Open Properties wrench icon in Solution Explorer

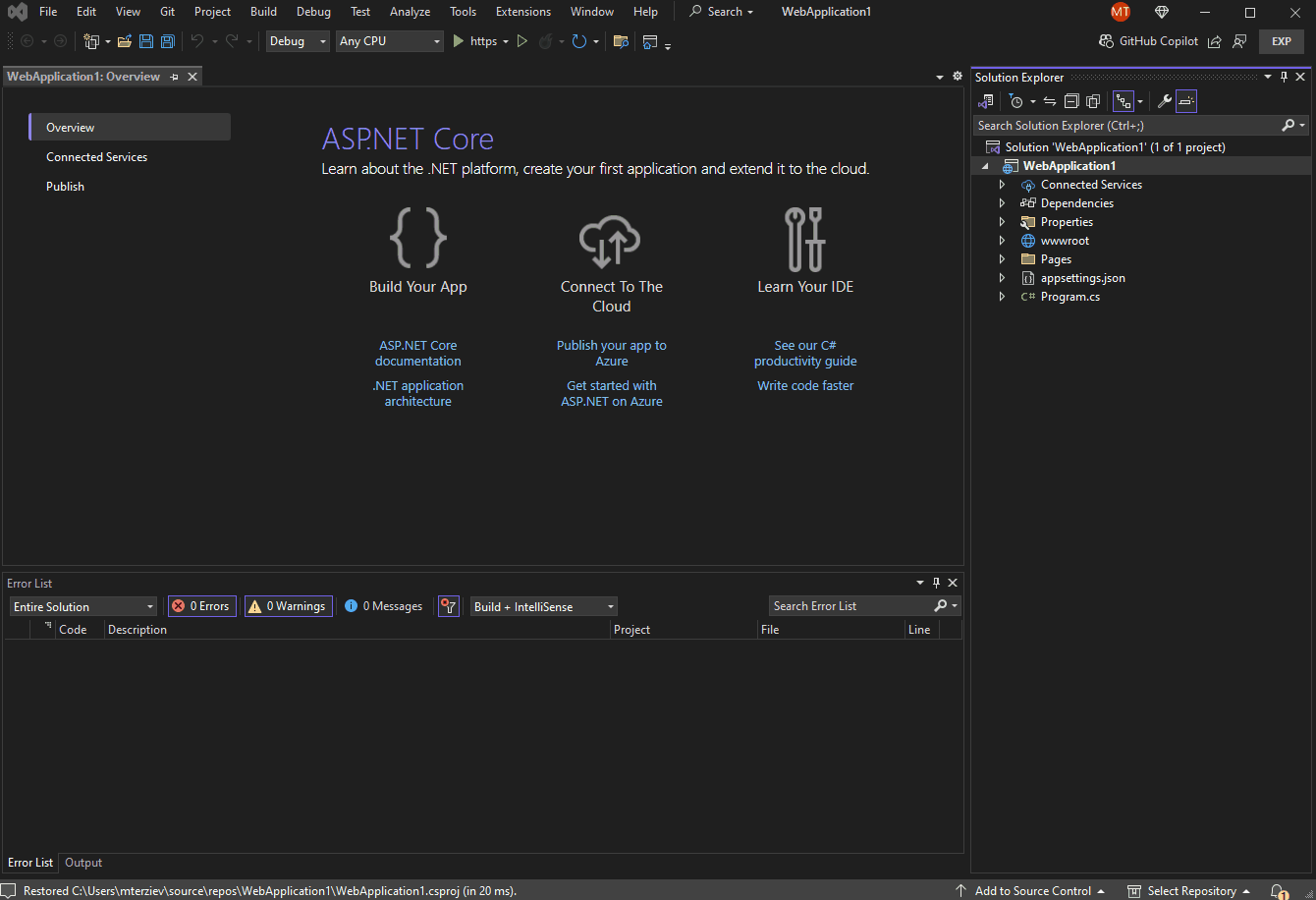(1165, 101)
